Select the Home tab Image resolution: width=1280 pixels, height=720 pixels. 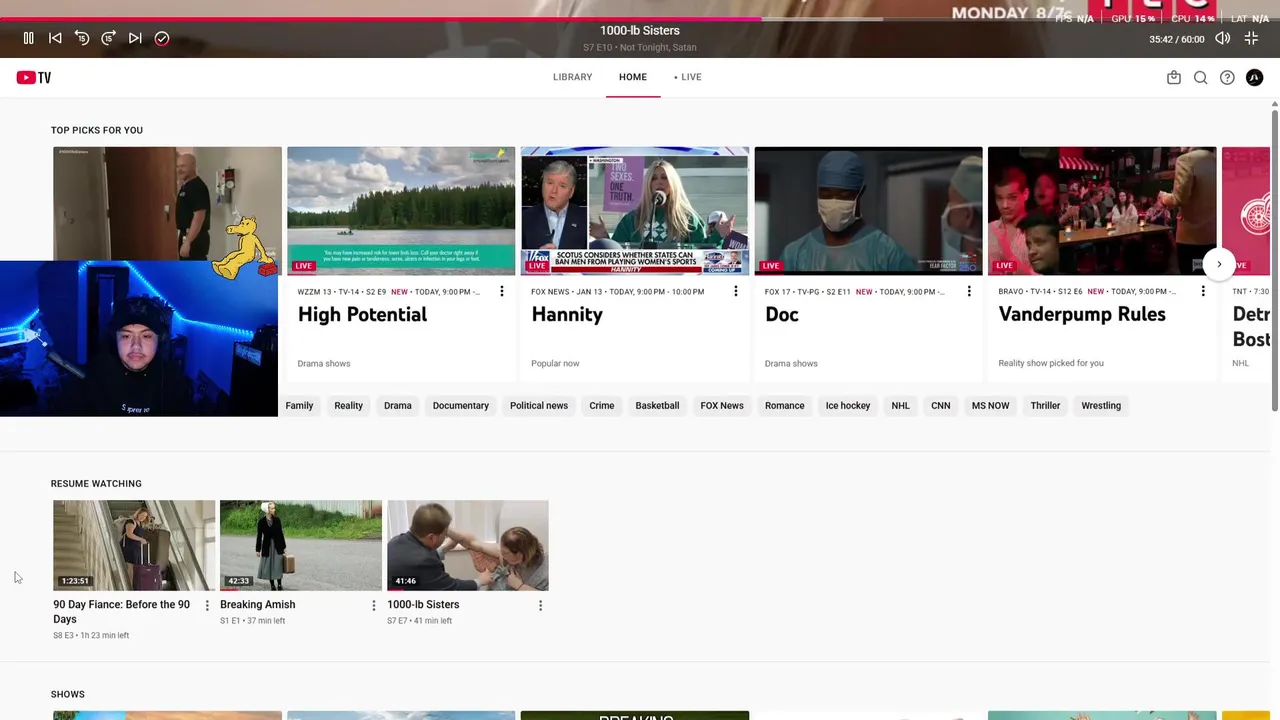pos(633,77)
